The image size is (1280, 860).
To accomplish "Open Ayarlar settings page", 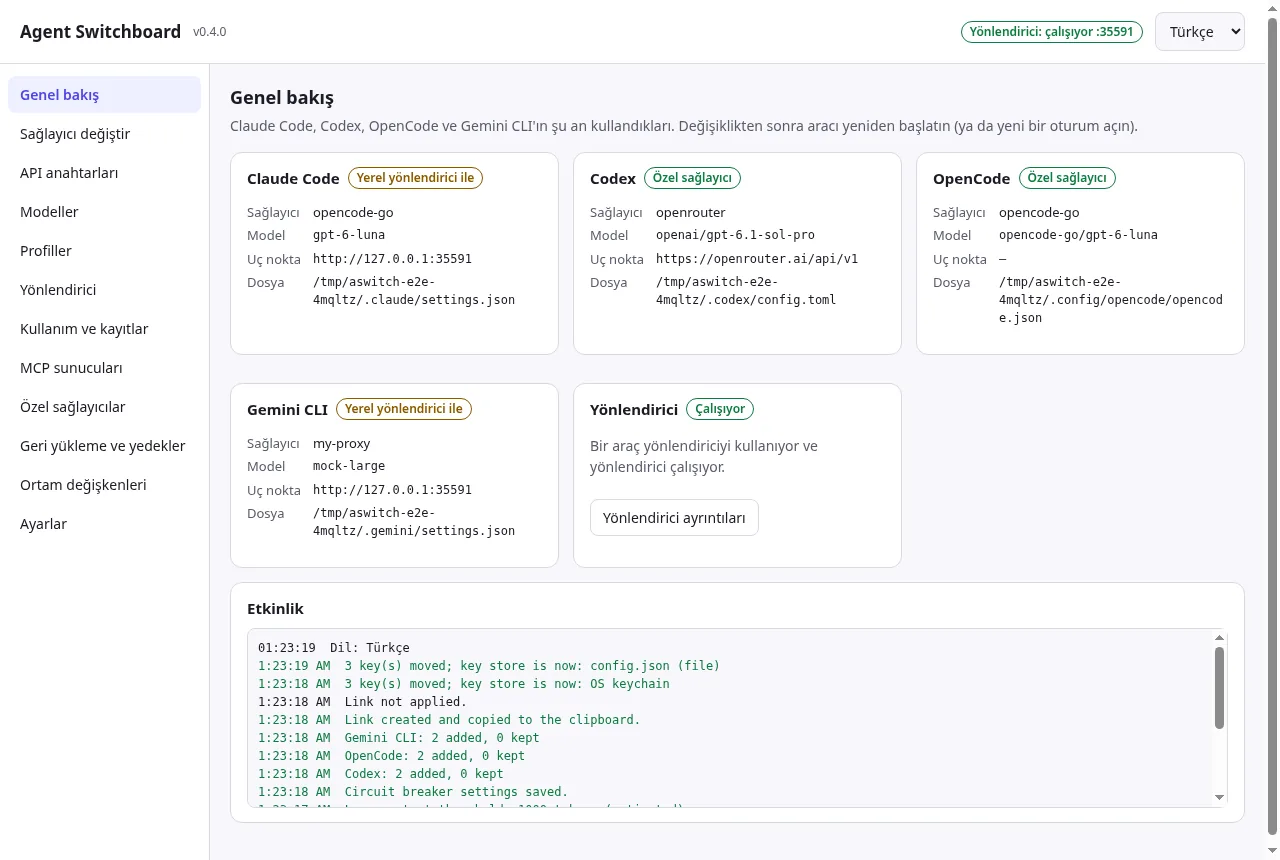I will pyautogui.click(x=104, y=524).
